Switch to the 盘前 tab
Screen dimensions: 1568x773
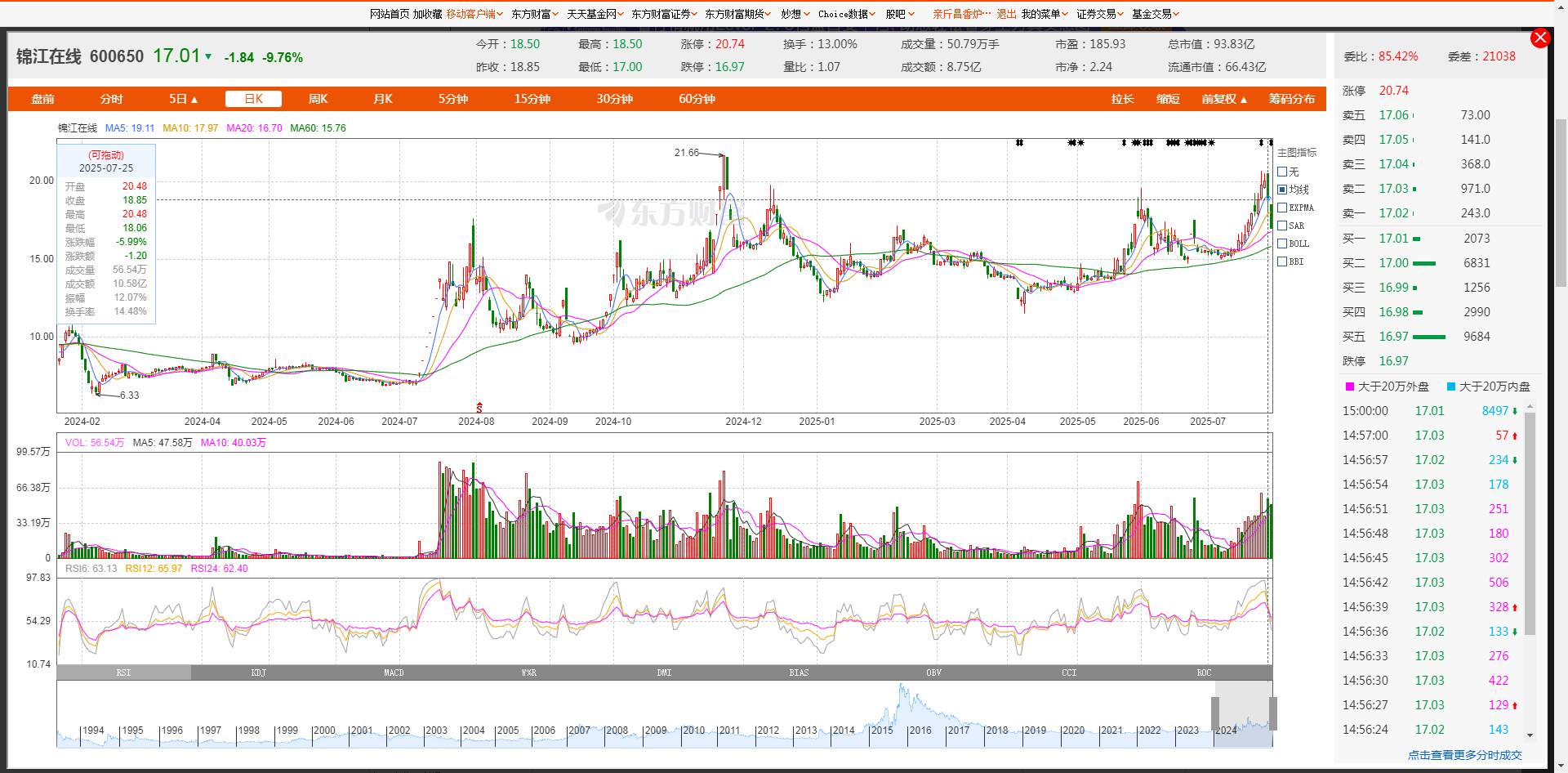pos(42,99)
